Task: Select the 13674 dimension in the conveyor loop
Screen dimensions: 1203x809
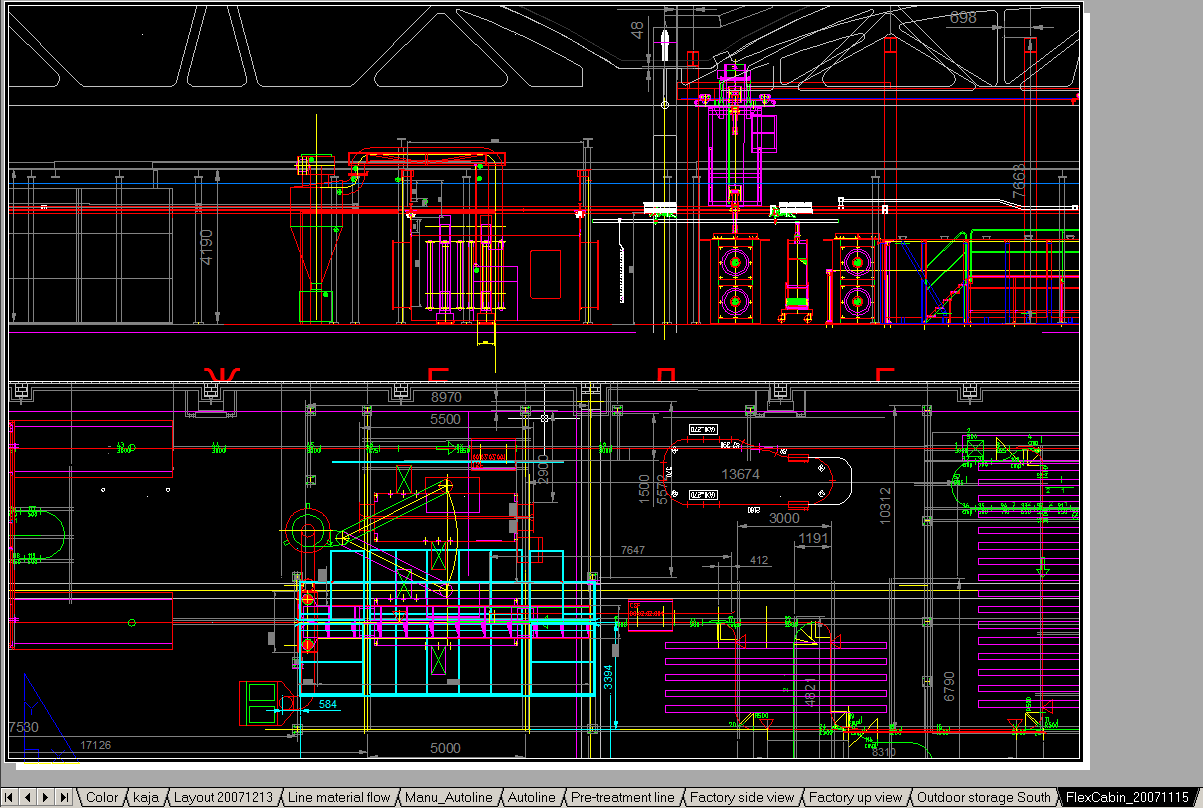Action: click(x=740, y=474)
